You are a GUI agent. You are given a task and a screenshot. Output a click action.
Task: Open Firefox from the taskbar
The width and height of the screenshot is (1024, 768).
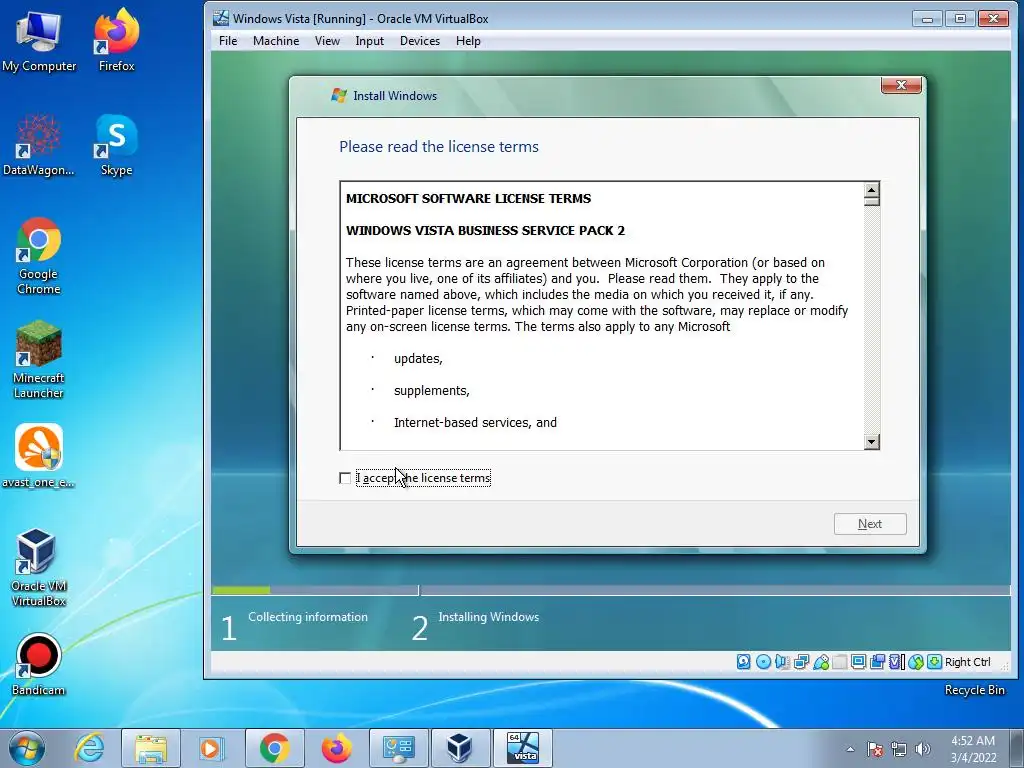point(336,748)
